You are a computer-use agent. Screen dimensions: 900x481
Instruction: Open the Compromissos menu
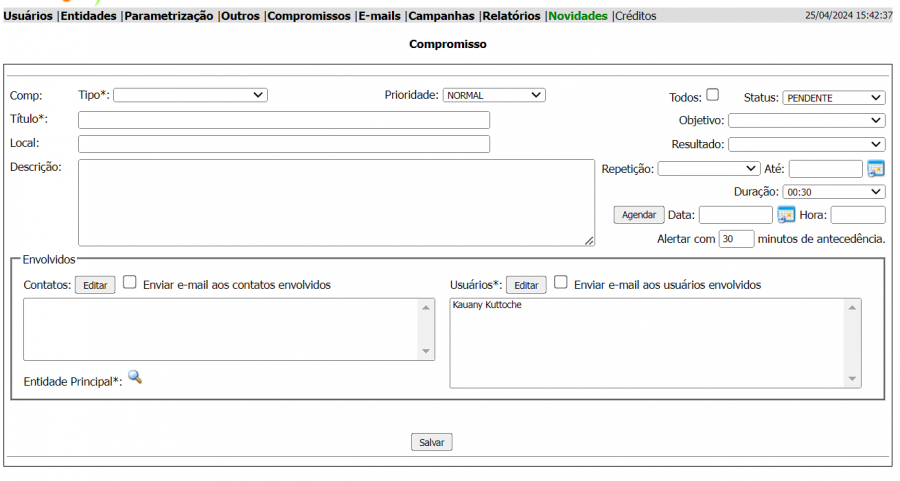click(309, 16)
